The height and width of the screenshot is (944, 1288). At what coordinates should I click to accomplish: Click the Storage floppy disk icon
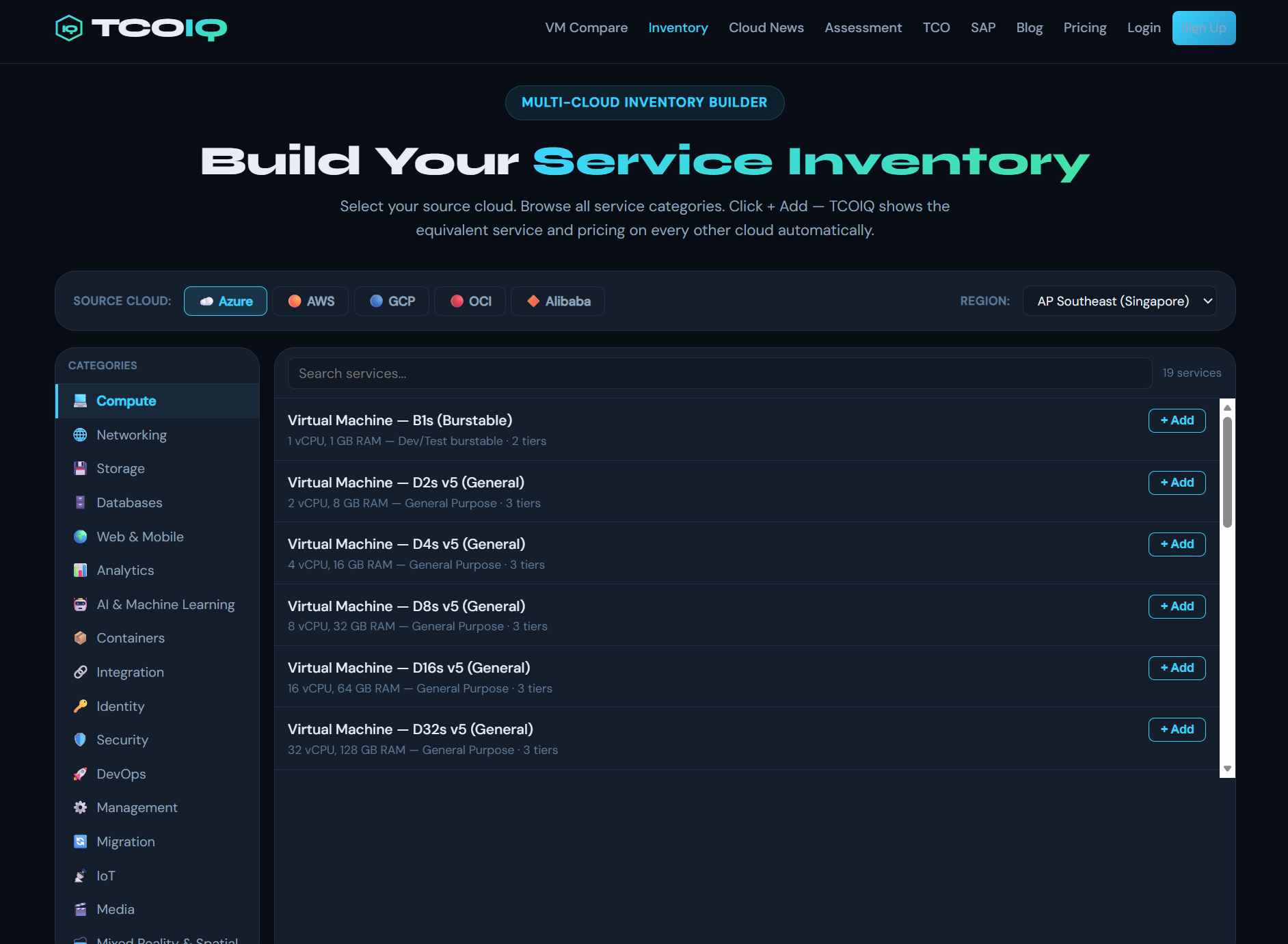[x=81, y=468]
